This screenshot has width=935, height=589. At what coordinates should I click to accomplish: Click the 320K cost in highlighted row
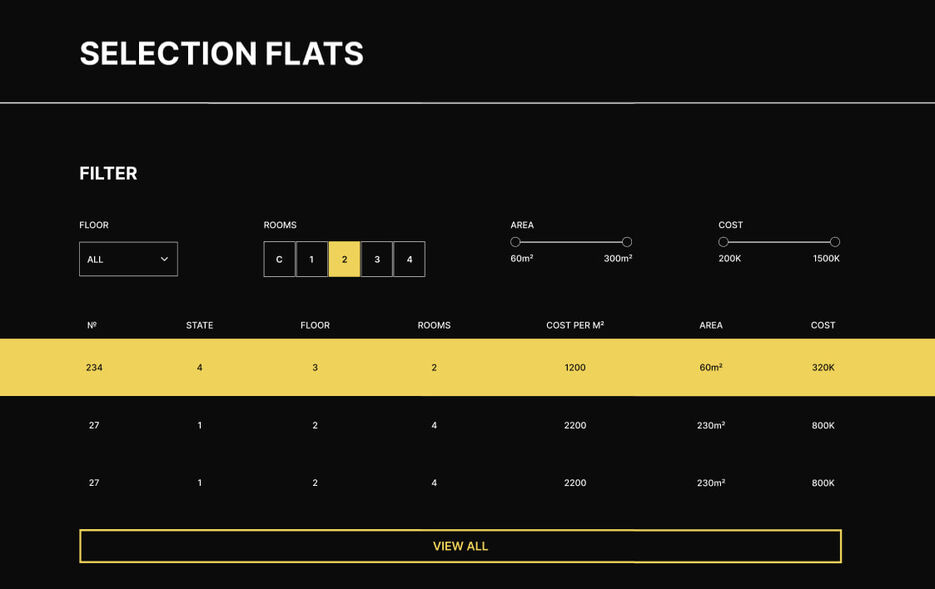point(823,367)
